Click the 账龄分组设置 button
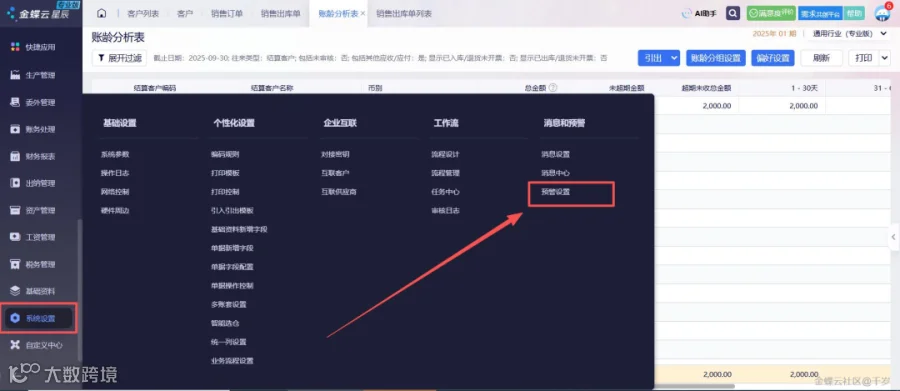900x391 pixels. click(715, 58)
